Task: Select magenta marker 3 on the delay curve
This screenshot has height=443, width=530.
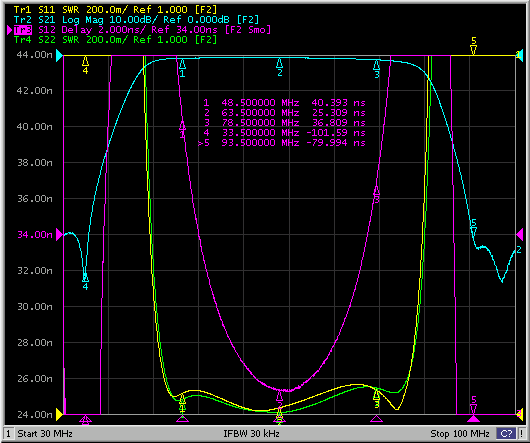Action: 377,195
